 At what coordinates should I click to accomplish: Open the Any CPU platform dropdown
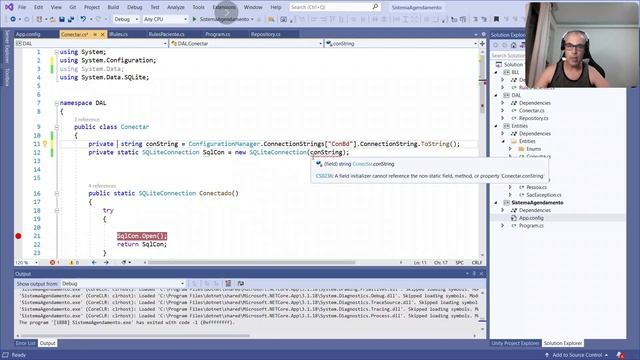click(x=165, y=19)
